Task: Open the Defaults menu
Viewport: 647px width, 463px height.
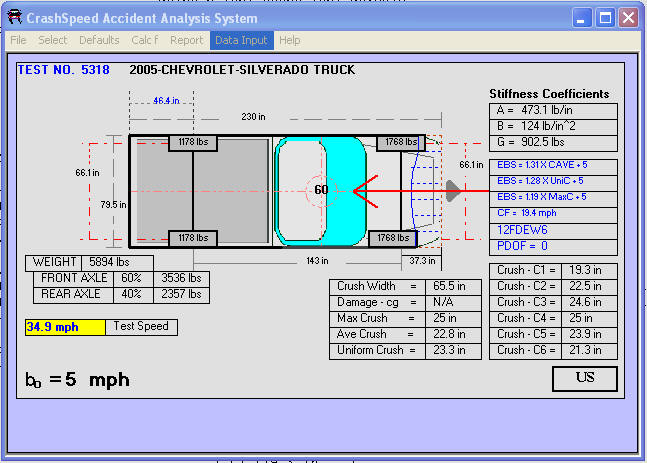Action: point(99,40)
